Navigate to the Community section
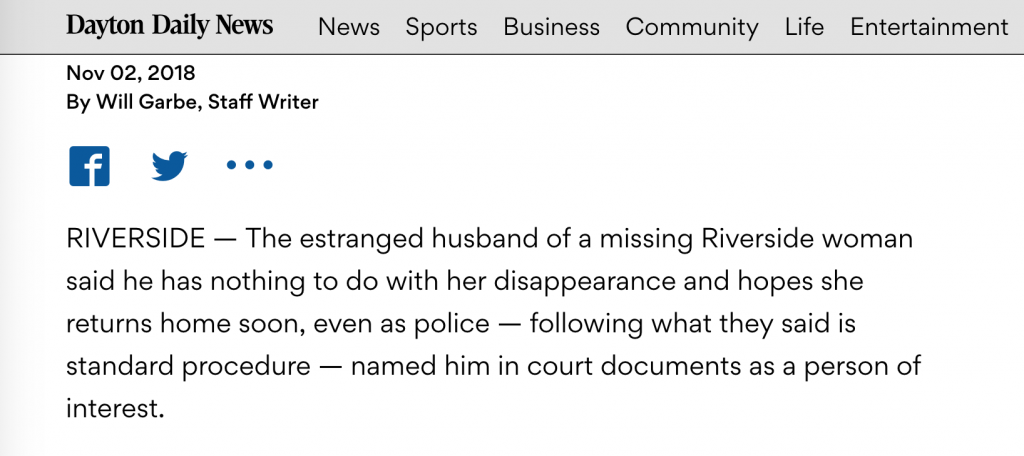The width and height of the screenshot is (1024, 456). pyautogui.click(x=692, y=27)
